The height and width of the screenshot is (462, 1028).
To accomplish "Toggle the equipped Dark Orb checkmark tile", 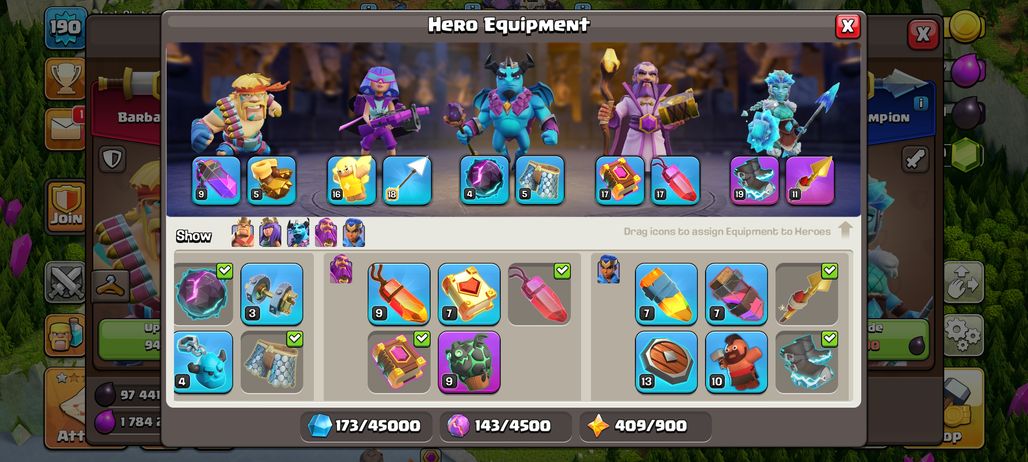I will pos(203,294).
